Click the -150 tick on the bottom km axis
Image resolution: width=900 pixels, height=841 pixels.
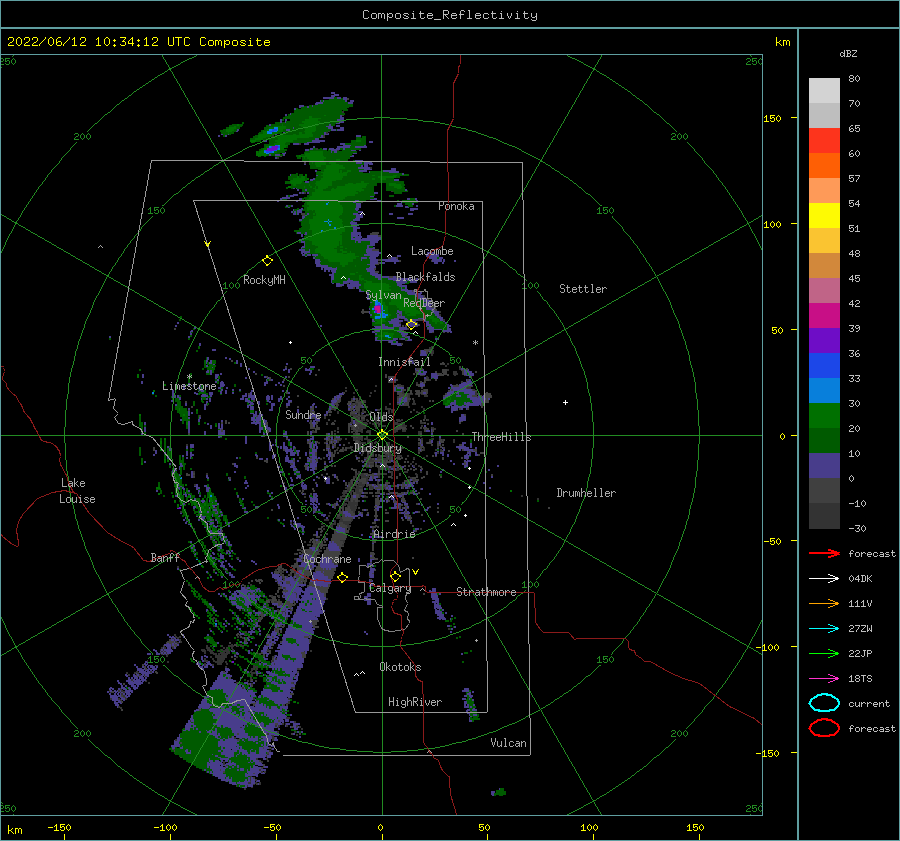pos(59,827)
